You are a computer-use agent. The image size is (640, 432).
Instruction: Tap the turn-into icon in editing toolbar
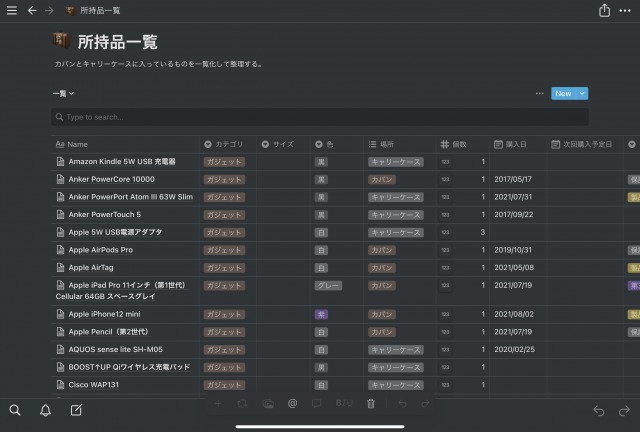[242, 403]
